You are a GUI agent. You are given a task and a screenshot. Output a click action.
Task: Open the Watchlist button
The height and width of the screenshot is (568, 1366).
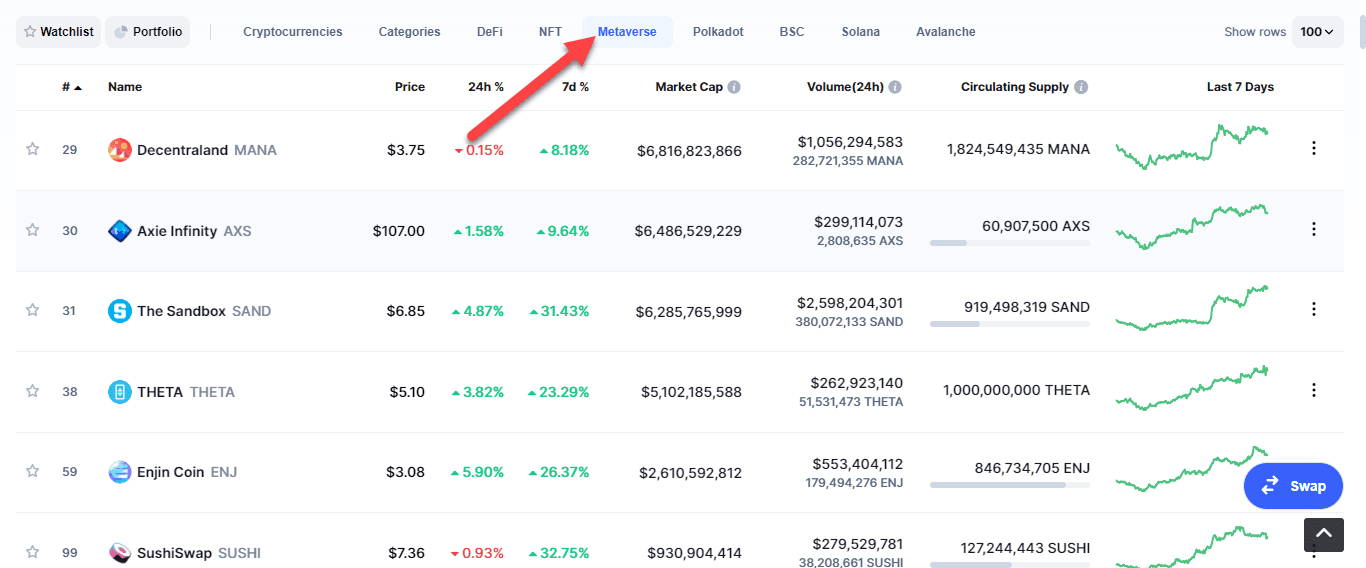[x=58, y=32]
